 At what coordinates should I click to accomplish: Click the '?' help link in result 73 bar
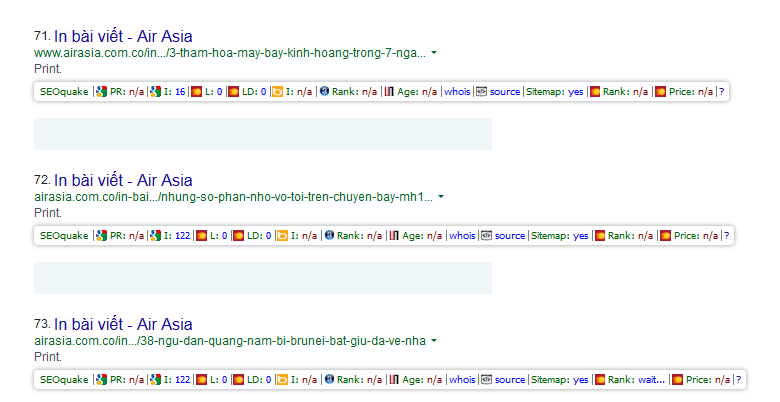739,380
